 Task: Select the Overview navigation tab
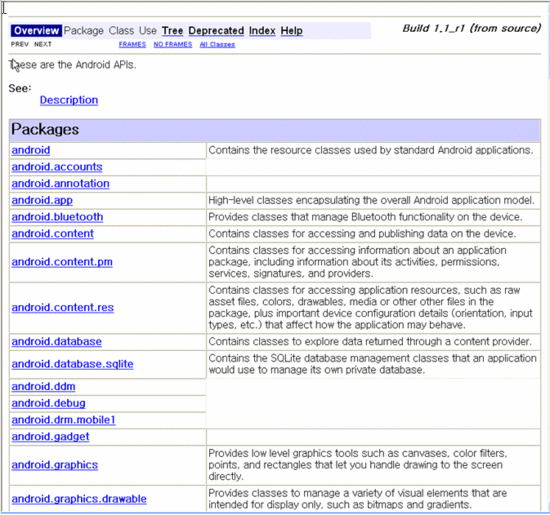[36, 31]
